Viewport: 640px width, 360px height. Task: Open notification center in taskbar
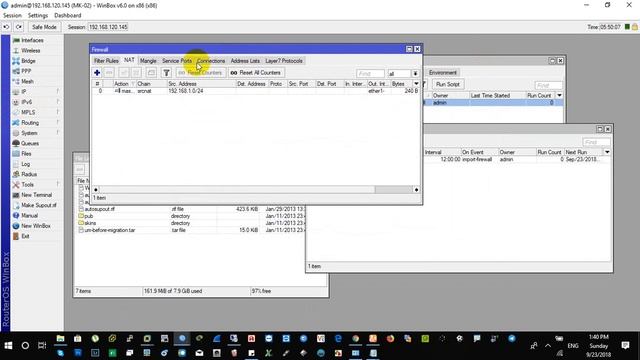click(x=625, y=346)
